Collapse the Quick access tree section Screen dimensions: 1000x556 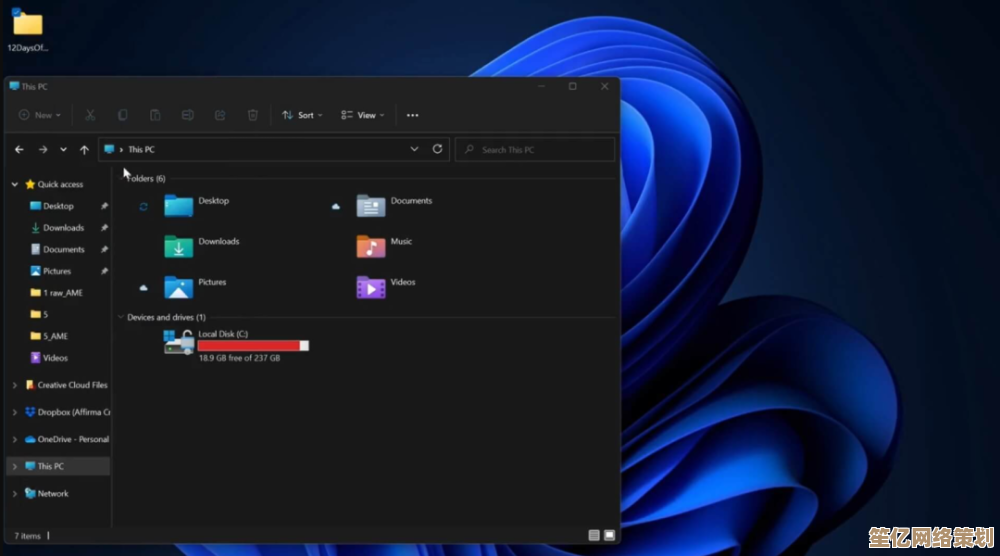coord(15,184)
